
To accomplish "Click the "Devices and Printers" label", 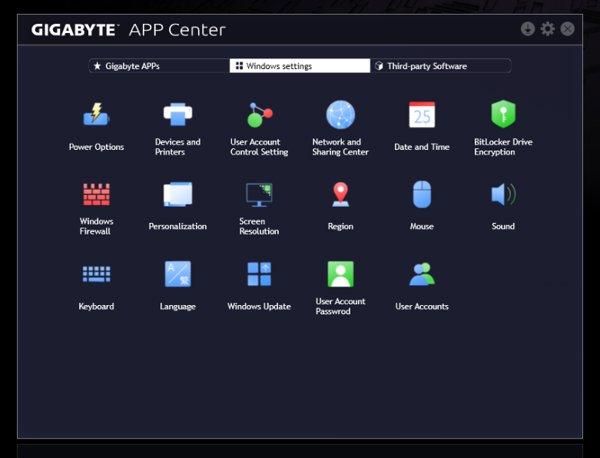I will coord(178,147).
